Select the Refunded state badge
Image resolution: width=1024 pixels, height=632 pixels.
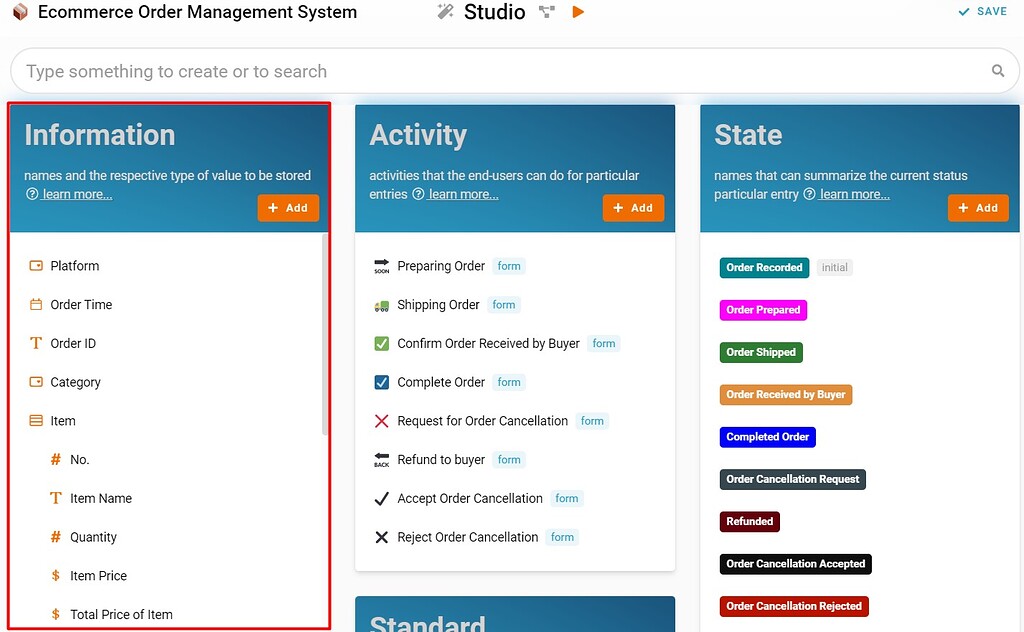pyautogui.click(x=750, y=521)
